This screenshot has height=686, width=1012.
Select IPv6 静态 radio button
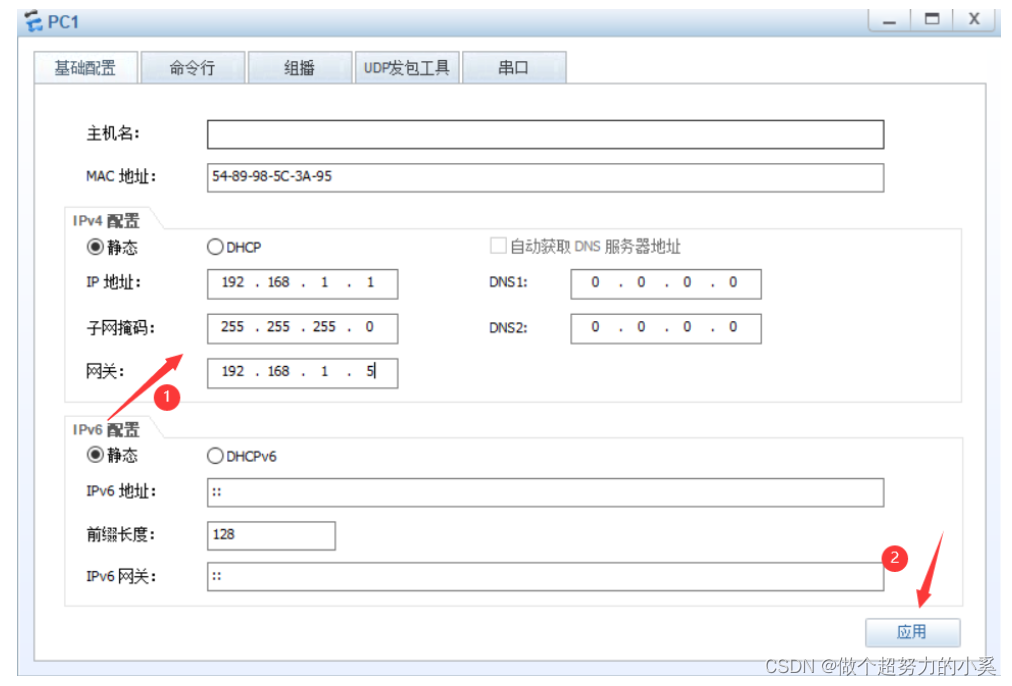click(95, 455)
